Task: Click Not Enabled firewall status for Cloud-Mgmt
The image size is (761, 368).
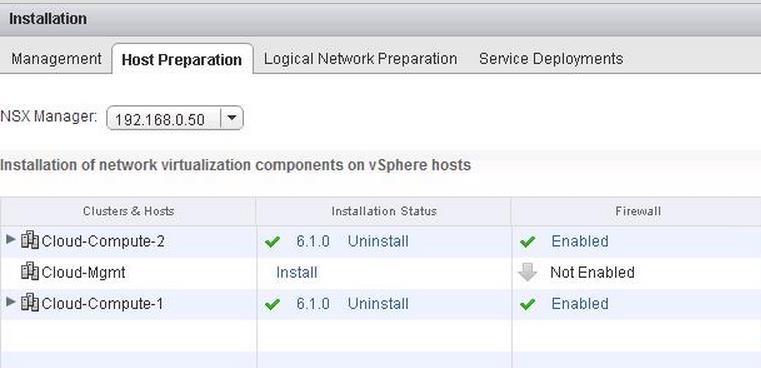Action: pyautogui.click(x=592, y=272)
